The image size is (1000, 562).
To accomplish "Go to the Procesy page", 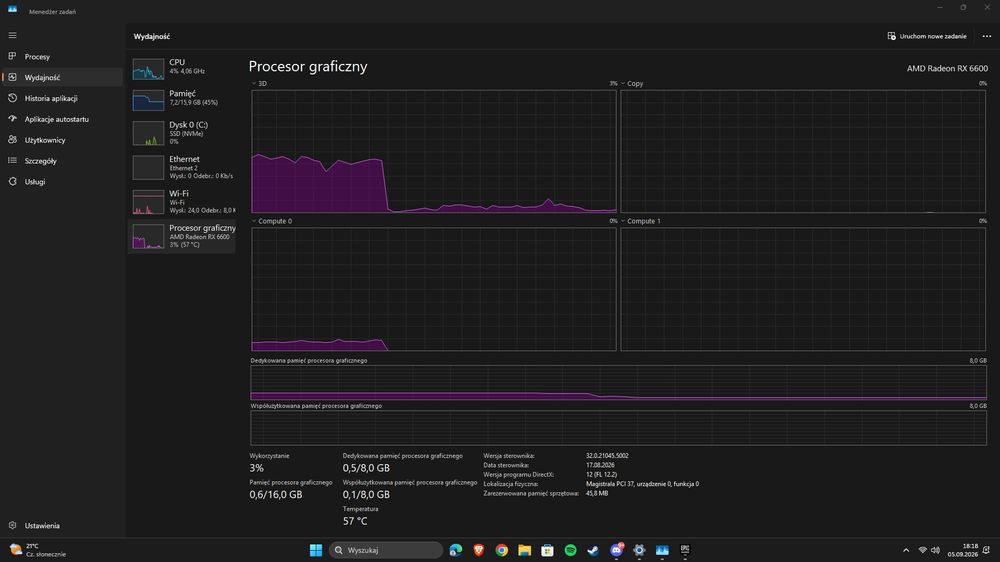I will [x=61, y=56].
